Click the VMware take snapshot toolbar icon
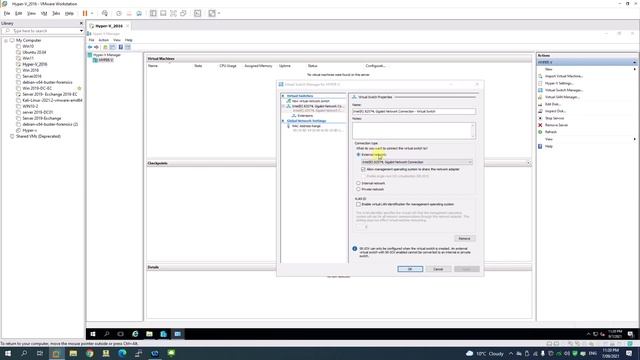 click(119, 13)
